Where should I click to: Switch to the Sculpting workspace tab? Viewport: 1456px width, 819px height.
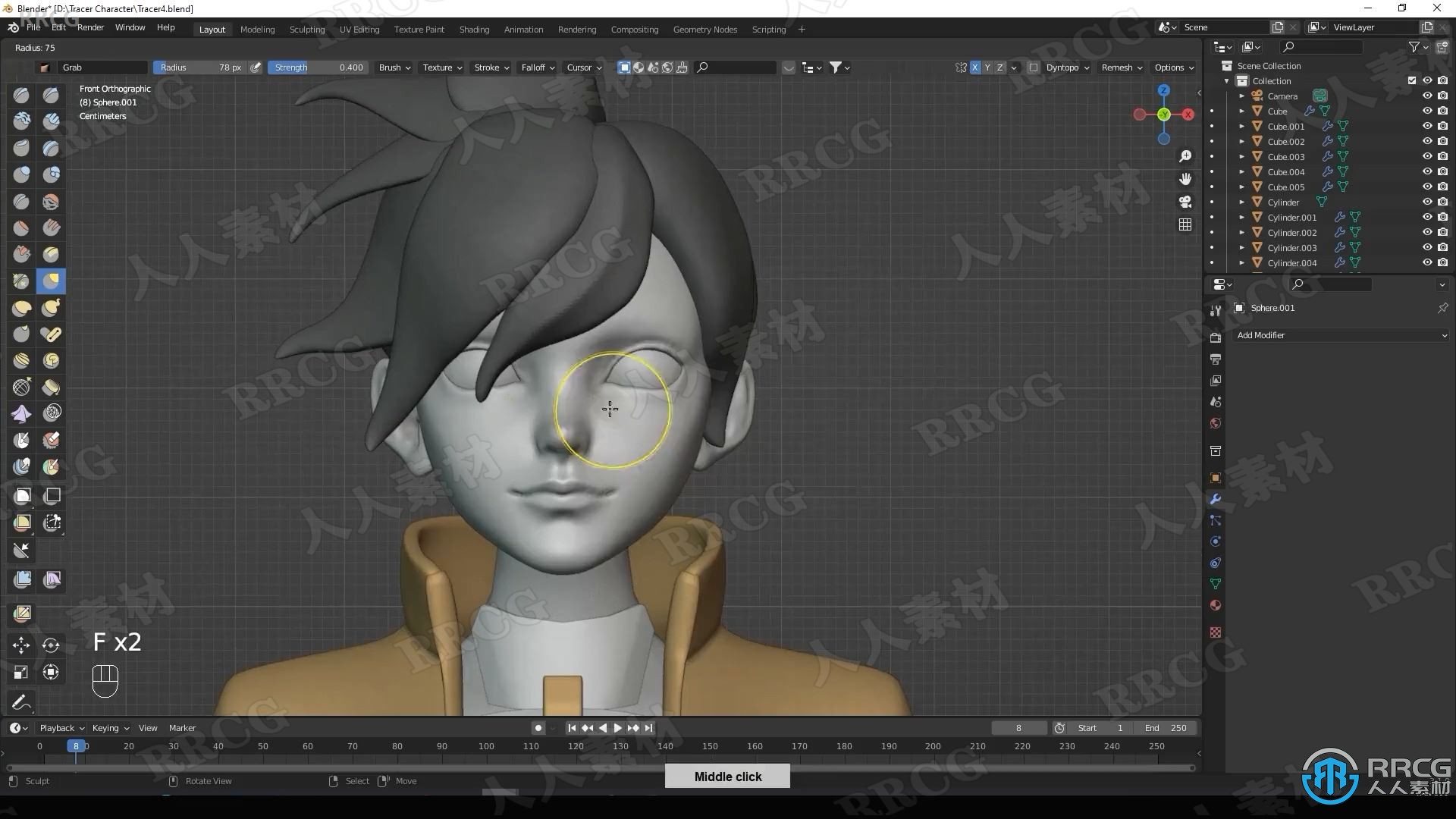click(x=307, y=30)
